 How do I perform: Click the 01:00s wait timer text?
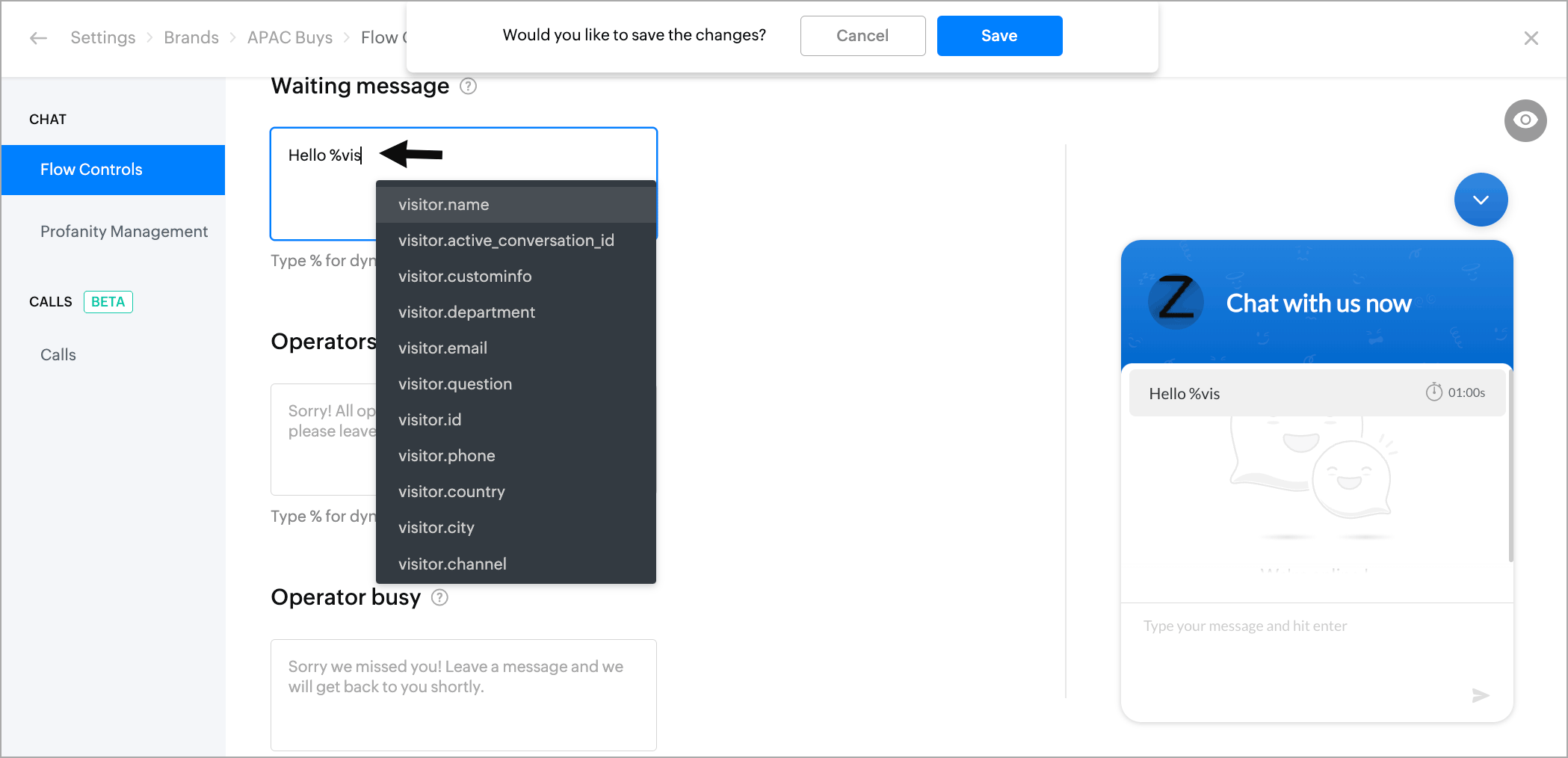[1466, 392]
